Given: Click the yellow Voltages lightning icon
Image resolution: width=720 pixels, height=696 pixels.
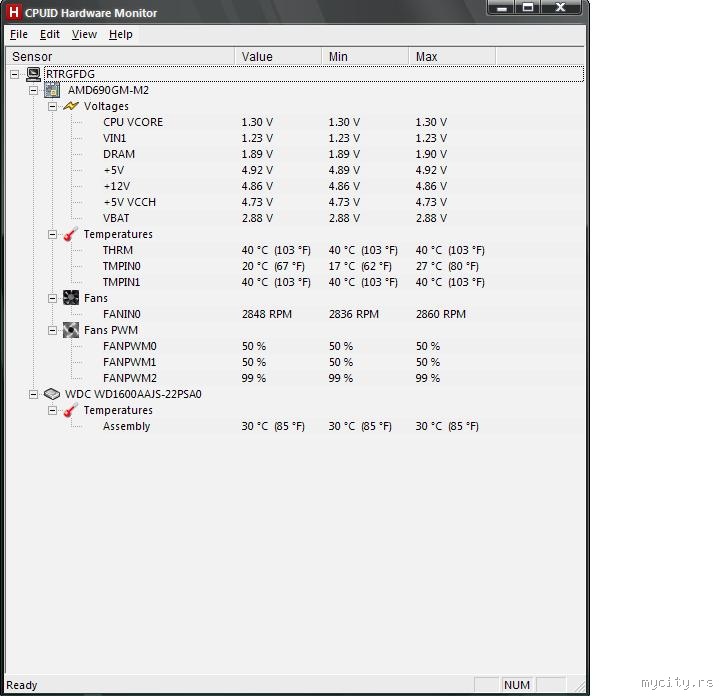Looking at the screenshot, I should [71, 106].
